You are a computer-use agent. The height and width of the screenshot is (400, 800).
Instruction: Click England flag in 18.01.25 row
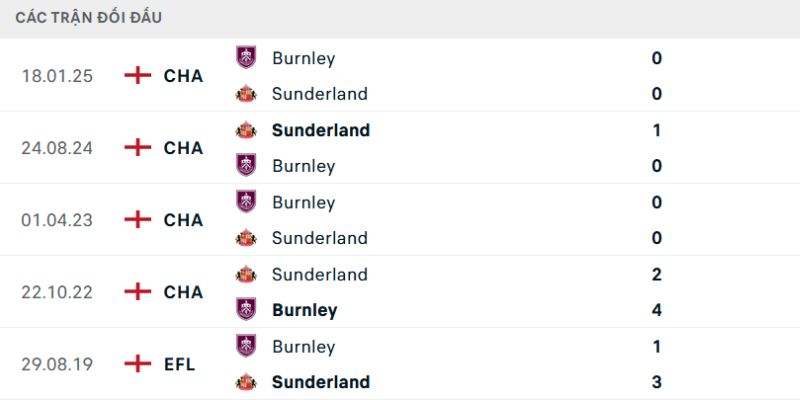point(137,76)
